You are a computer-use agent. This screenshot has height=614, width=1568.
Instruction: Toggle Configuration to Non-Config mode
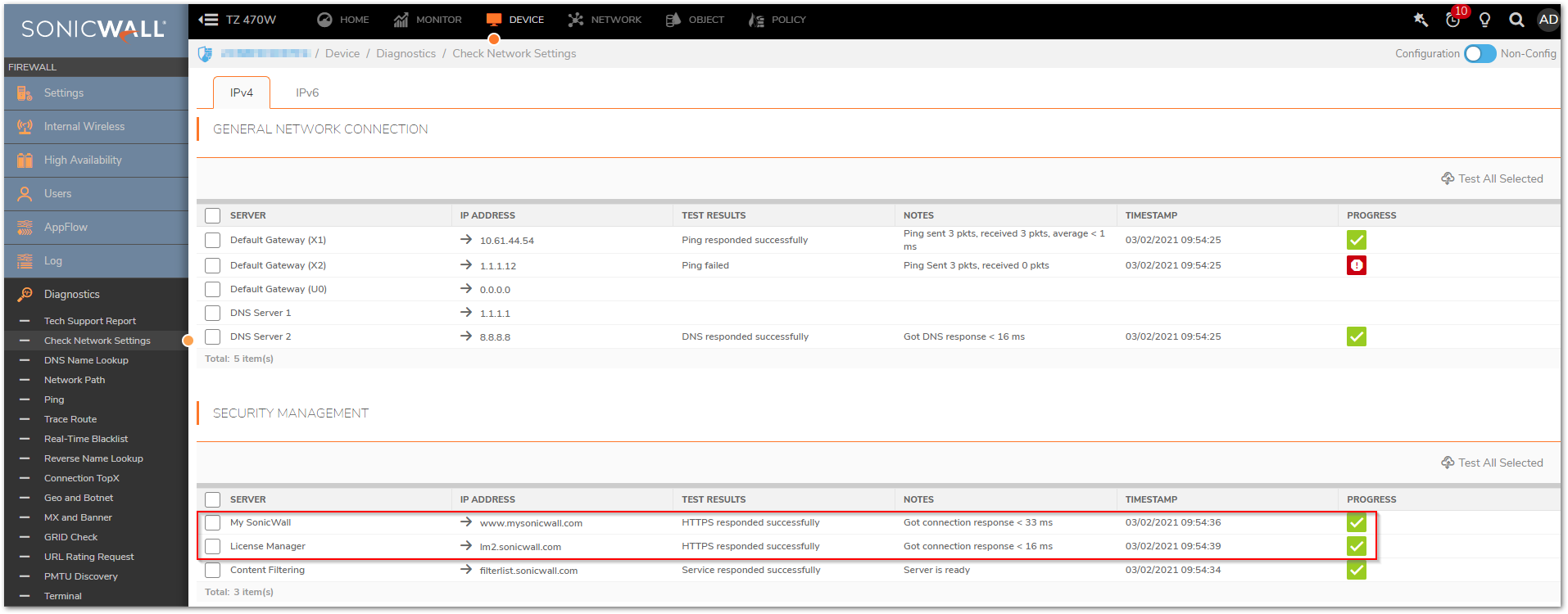pos(1480,54)
